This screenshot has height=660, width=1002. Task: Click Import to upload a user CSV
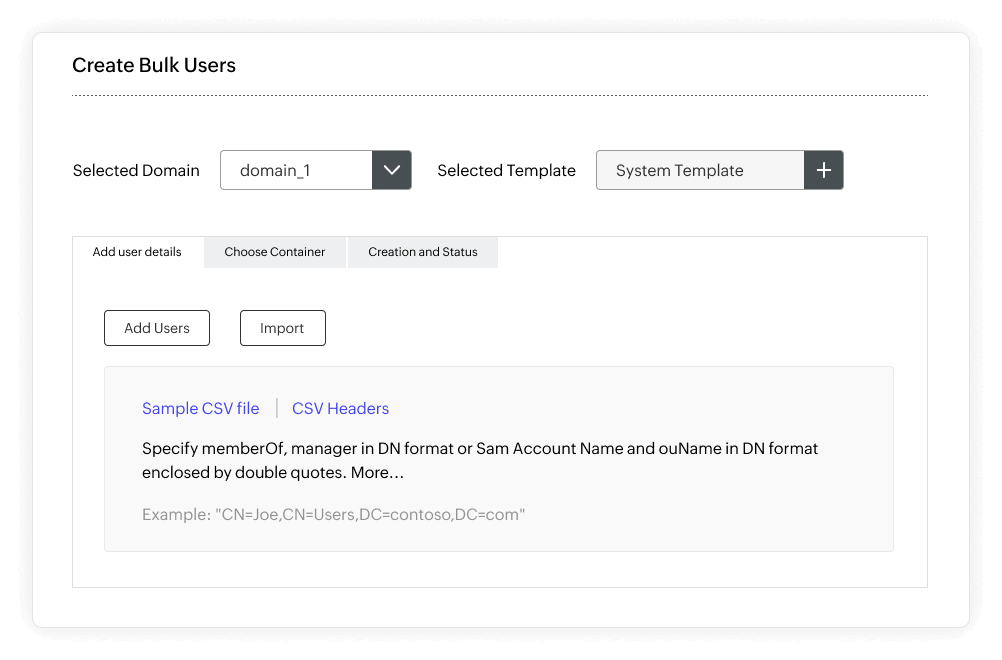click(x=282, y=328)
